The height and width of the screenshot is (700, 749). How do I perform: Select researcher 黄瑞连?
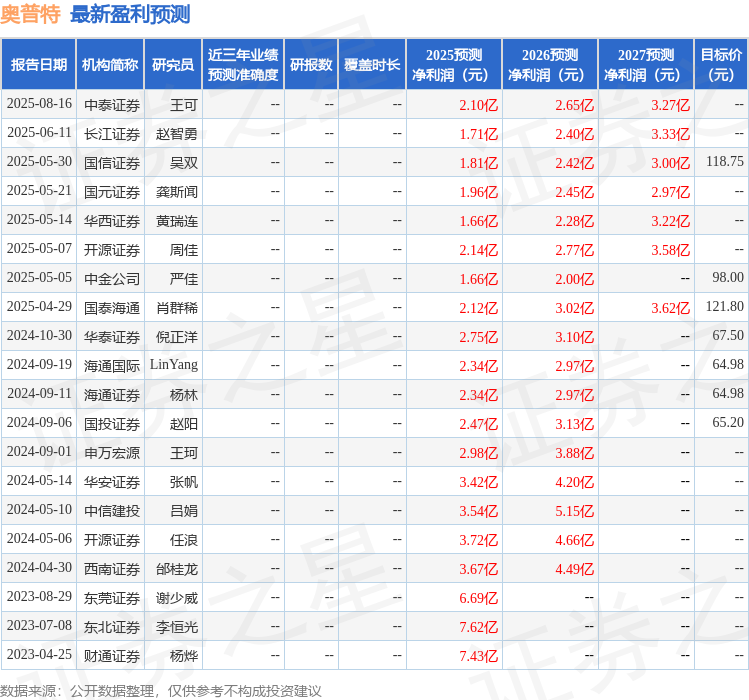coord(176,221)
